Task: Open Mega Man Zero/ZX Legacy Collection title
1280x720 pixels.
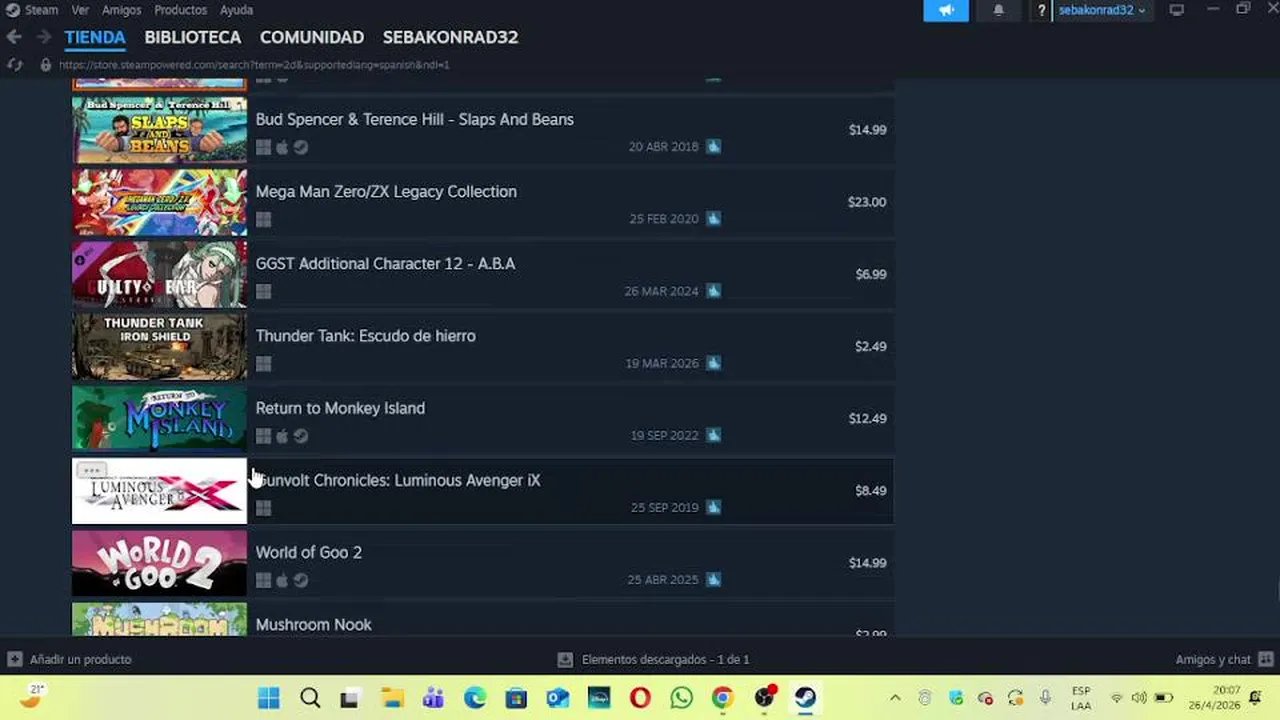Action: click(386, 191)
